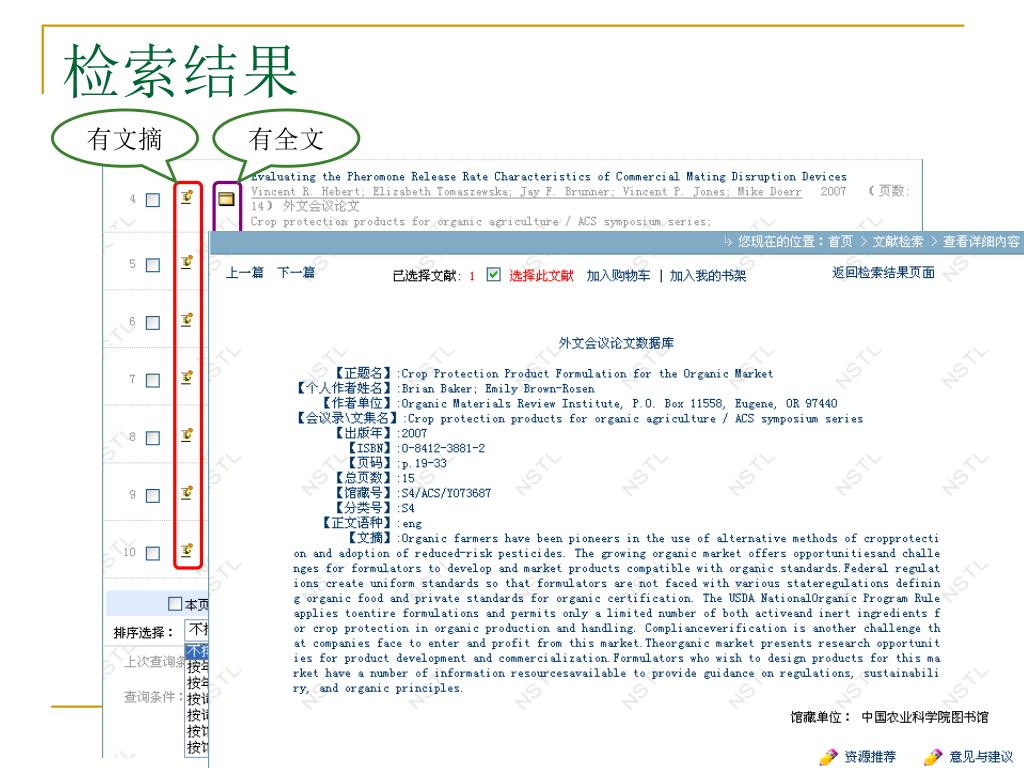Click 查看详细内容 breadcrumb item
1024x768 pixels.
pos(981,242)
